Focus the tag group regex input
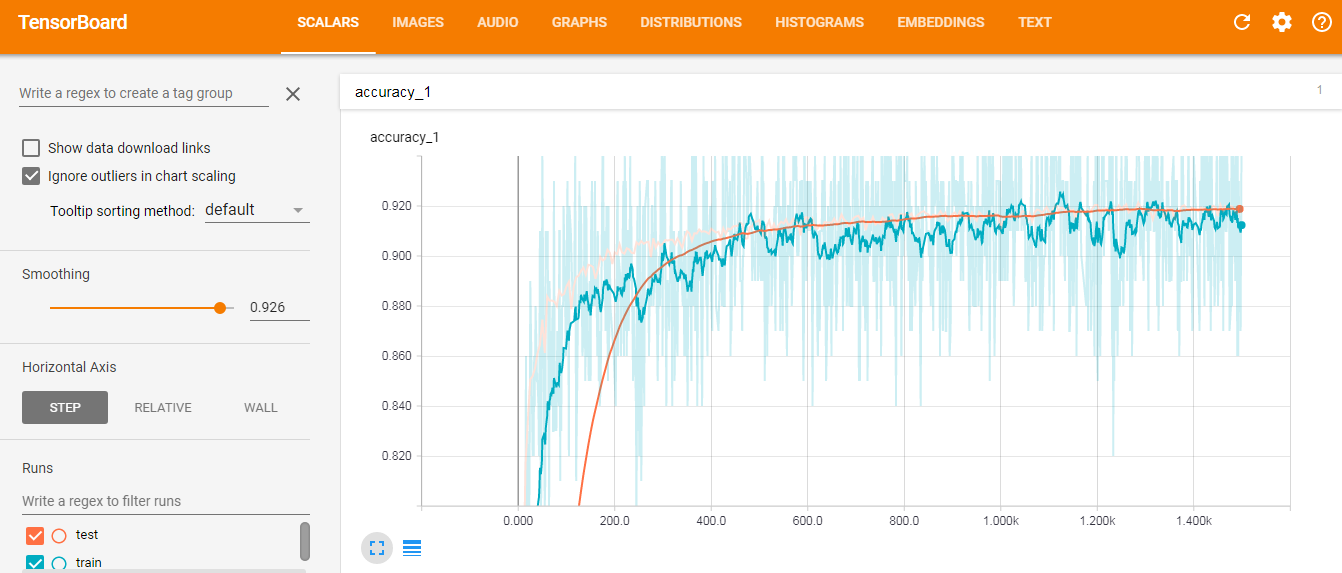Viewport: 1342px width, 573px height. pos(144,93)
